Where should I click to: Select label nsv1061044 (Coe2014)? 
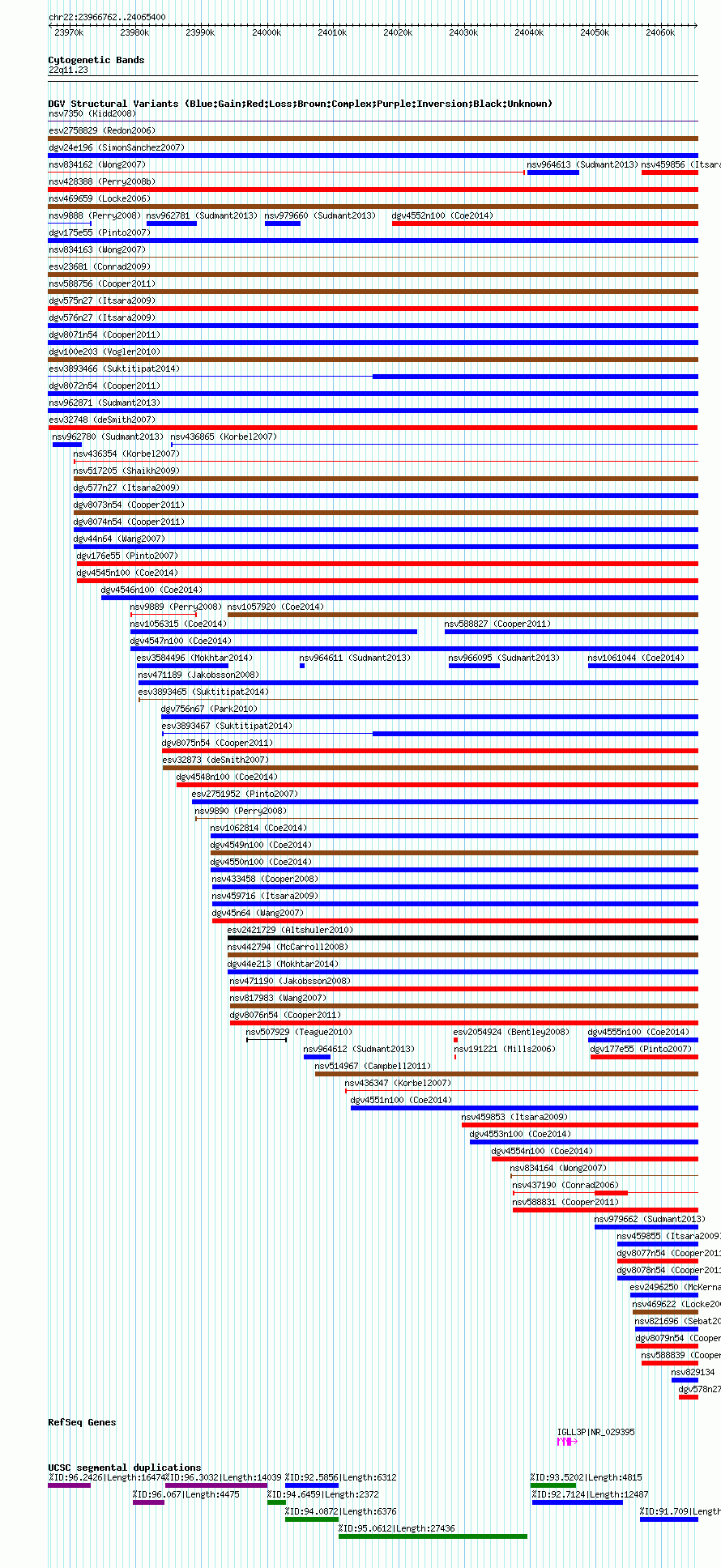[636, 658]
